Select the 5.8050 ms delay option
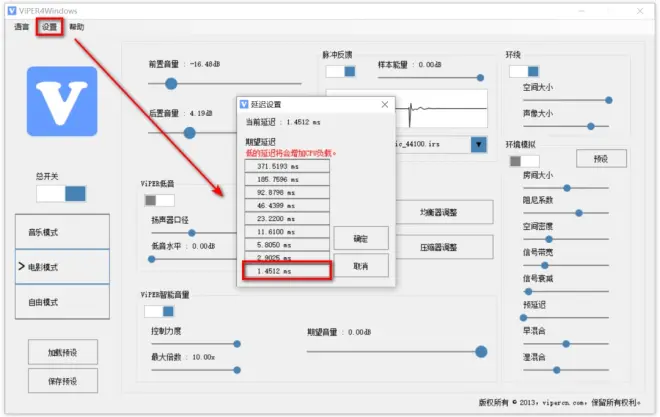Screen dimensions: 660x417 coord(287,244)
